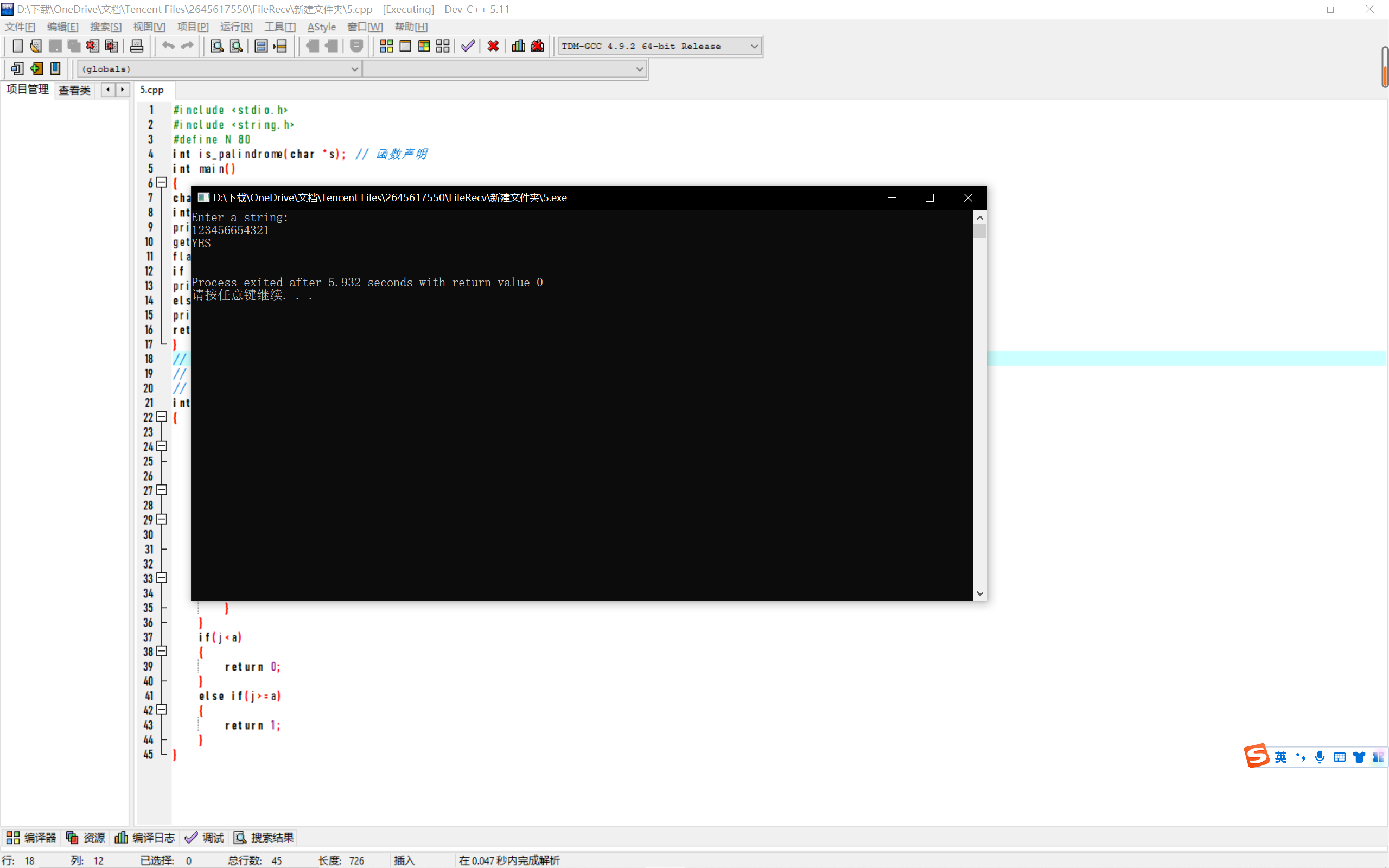The image size is (1389, 868).
Task: Click the Compile & Run colored icon
Action: pos(424,46)
